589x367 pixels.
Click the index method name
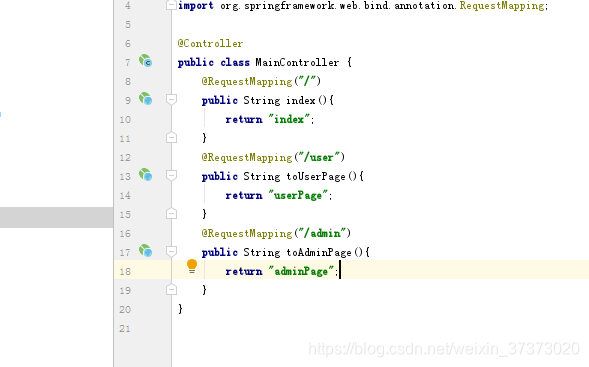click(x=301, y=100)
